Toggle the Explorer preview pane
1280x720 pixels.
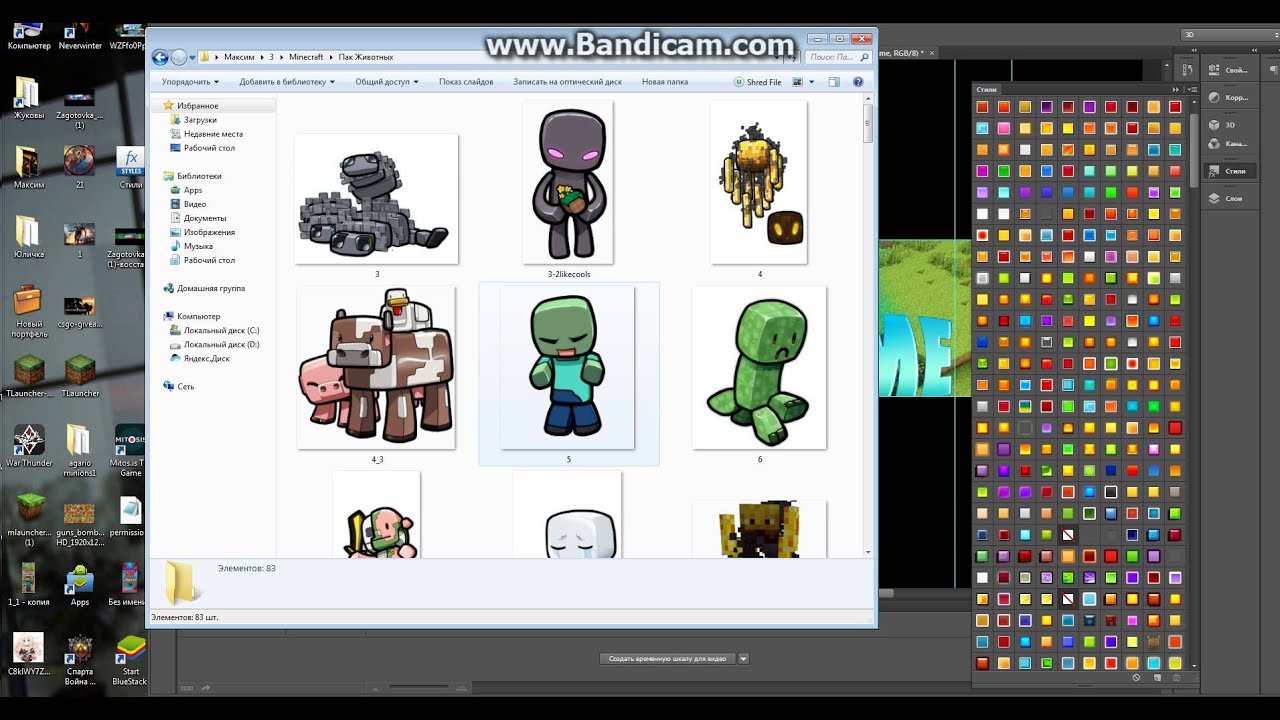[834, 82]
